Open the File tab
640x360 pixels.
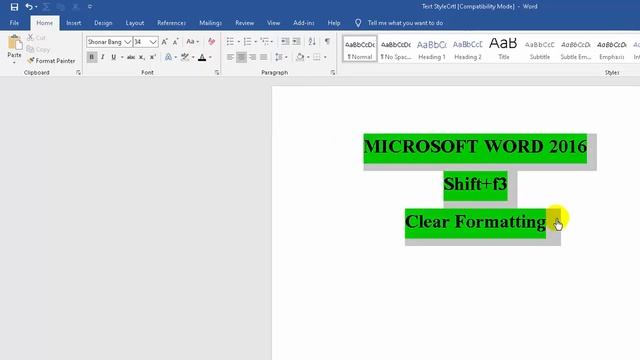tap(14, 23)
